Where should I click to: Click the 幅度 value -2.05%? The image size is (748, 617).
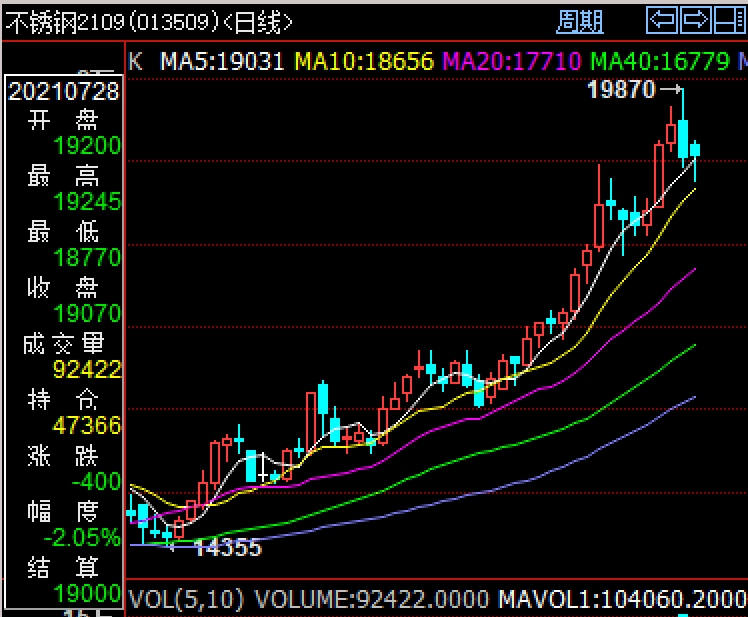83,537
